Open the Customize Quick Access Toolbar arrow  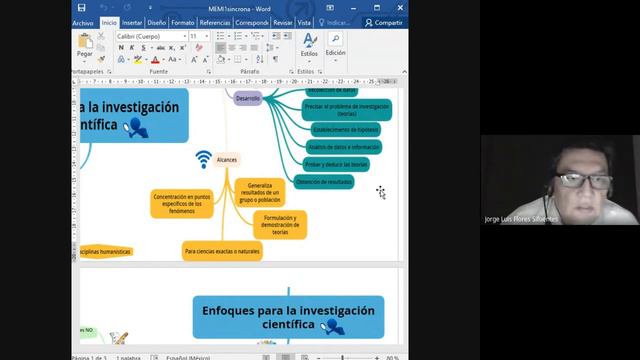pos(150,8)
